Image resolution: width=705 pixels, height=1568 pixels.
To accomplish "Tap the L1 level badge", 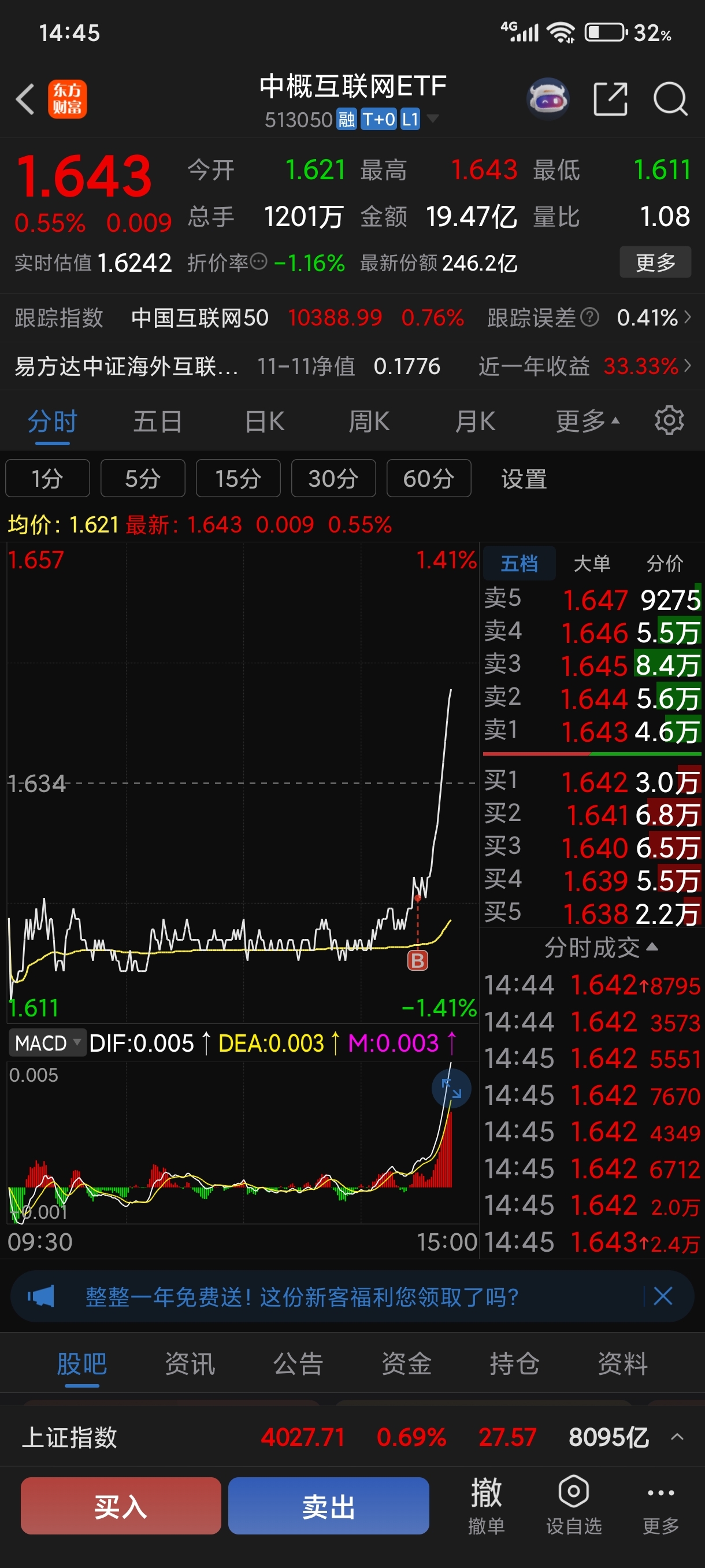I will [x=410, y=119].
